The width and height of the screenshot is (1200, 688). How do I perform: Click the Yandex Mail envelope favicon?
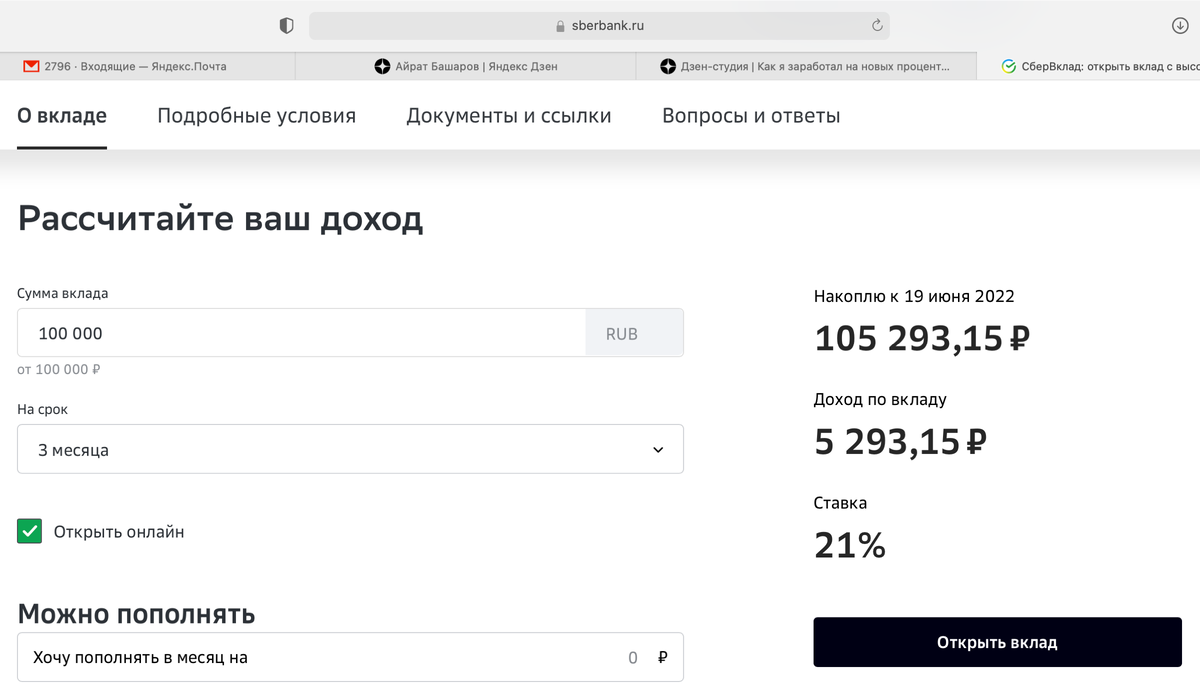pyautogui.click(x=31, y=66)
